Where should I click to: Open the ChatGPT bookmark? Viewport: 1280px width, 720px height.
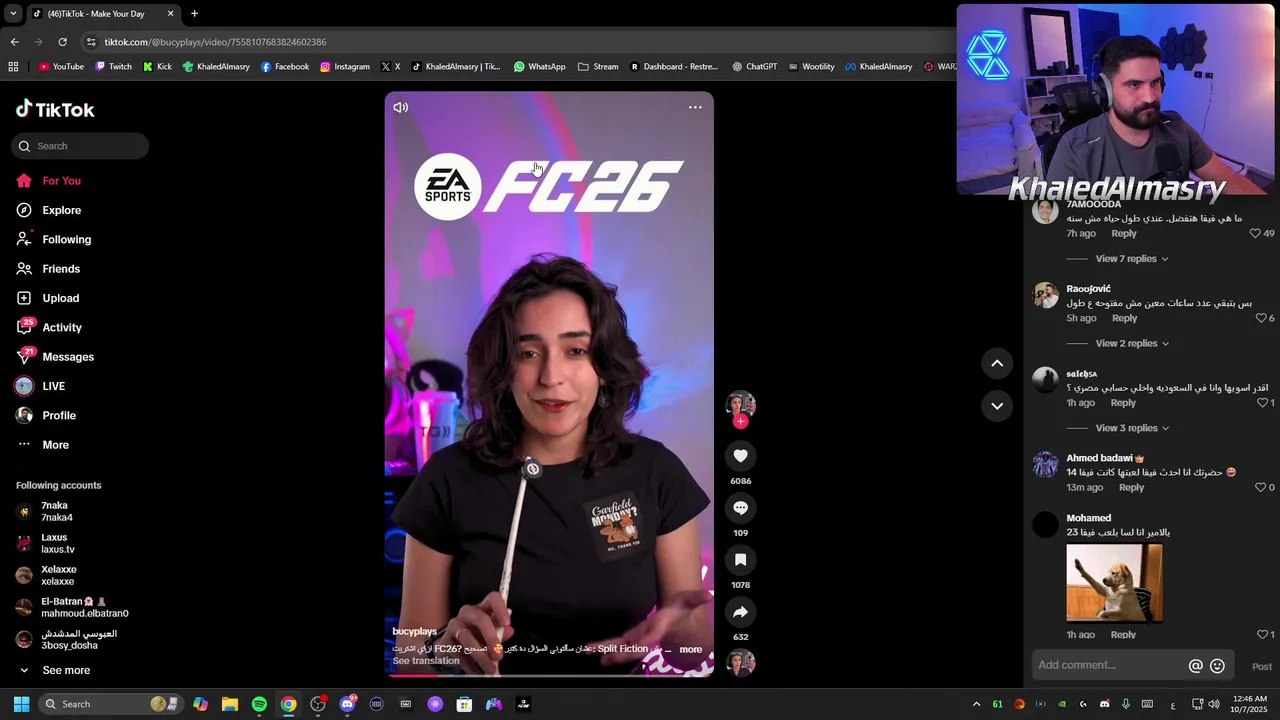pos(754,67)
